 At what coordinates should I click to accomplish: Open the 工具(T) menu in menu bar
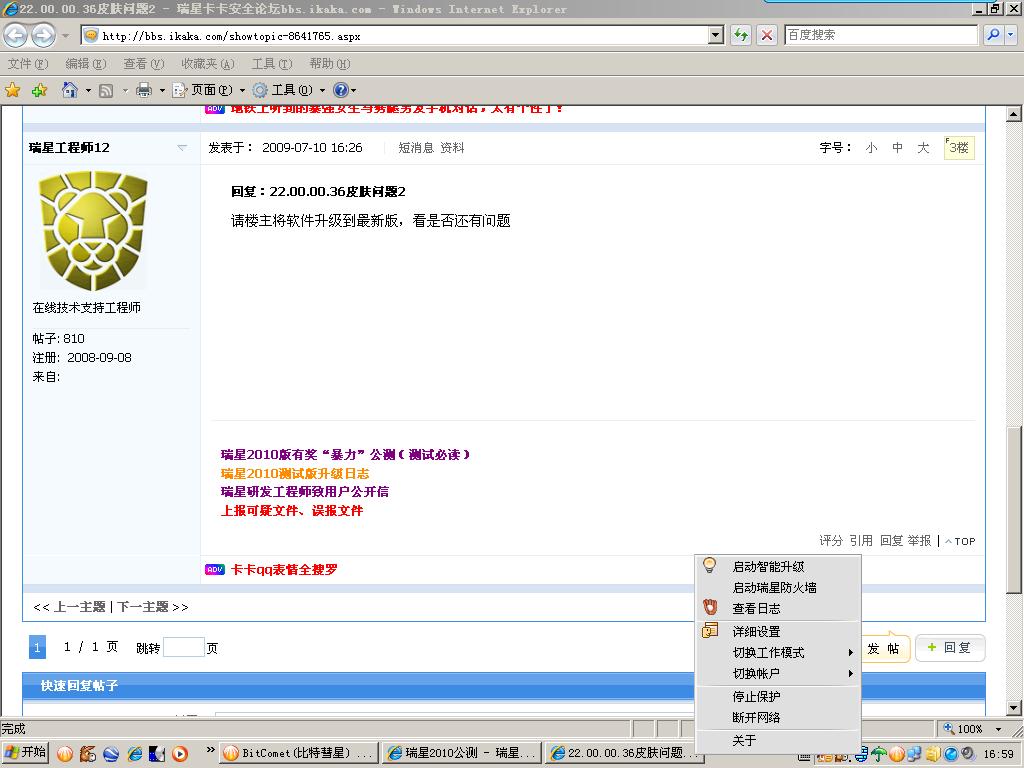272,63
